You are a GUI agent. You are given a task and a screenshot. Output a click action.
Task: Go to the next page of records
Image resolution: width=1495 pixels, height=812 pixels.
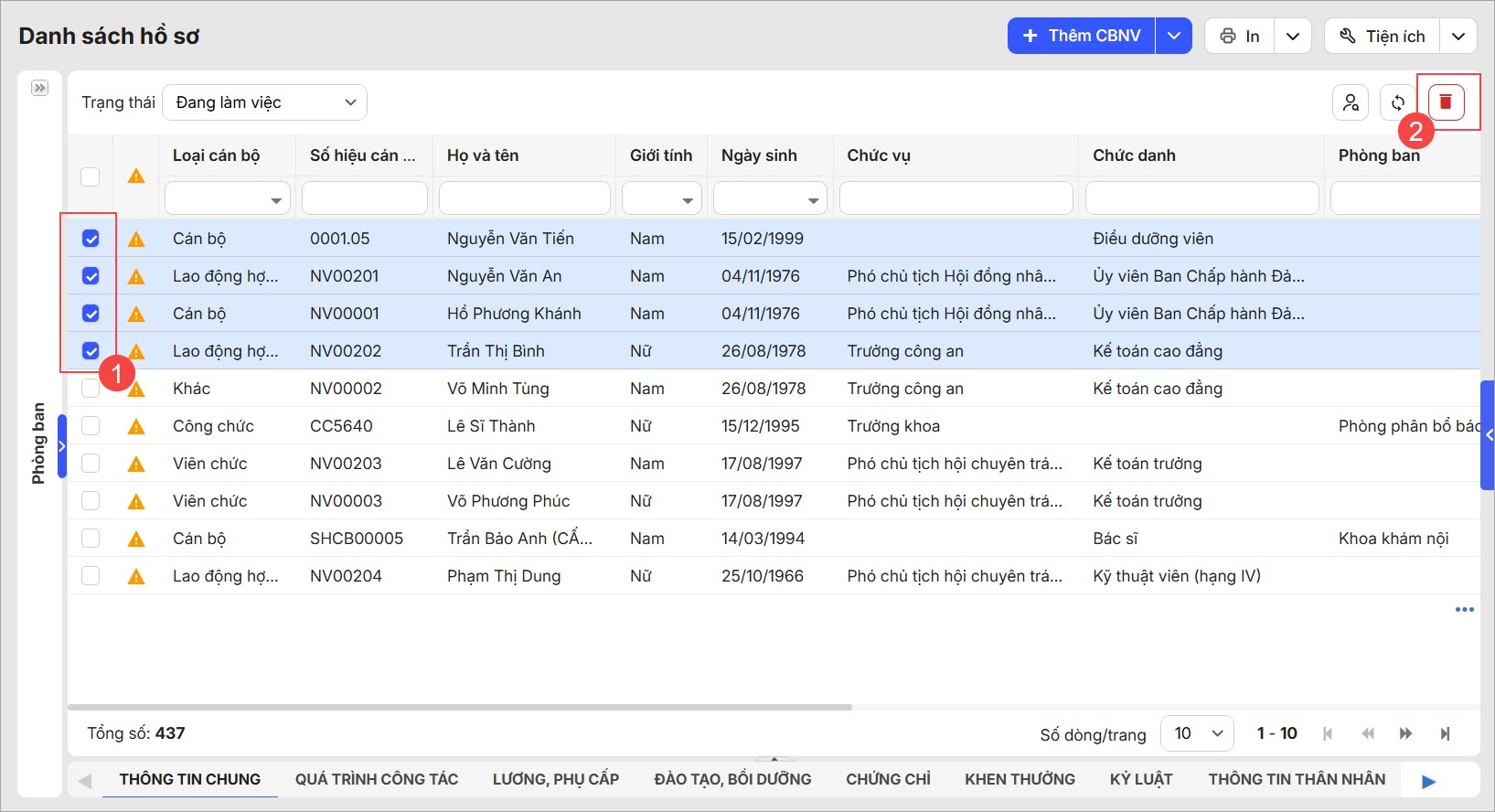1405,733
